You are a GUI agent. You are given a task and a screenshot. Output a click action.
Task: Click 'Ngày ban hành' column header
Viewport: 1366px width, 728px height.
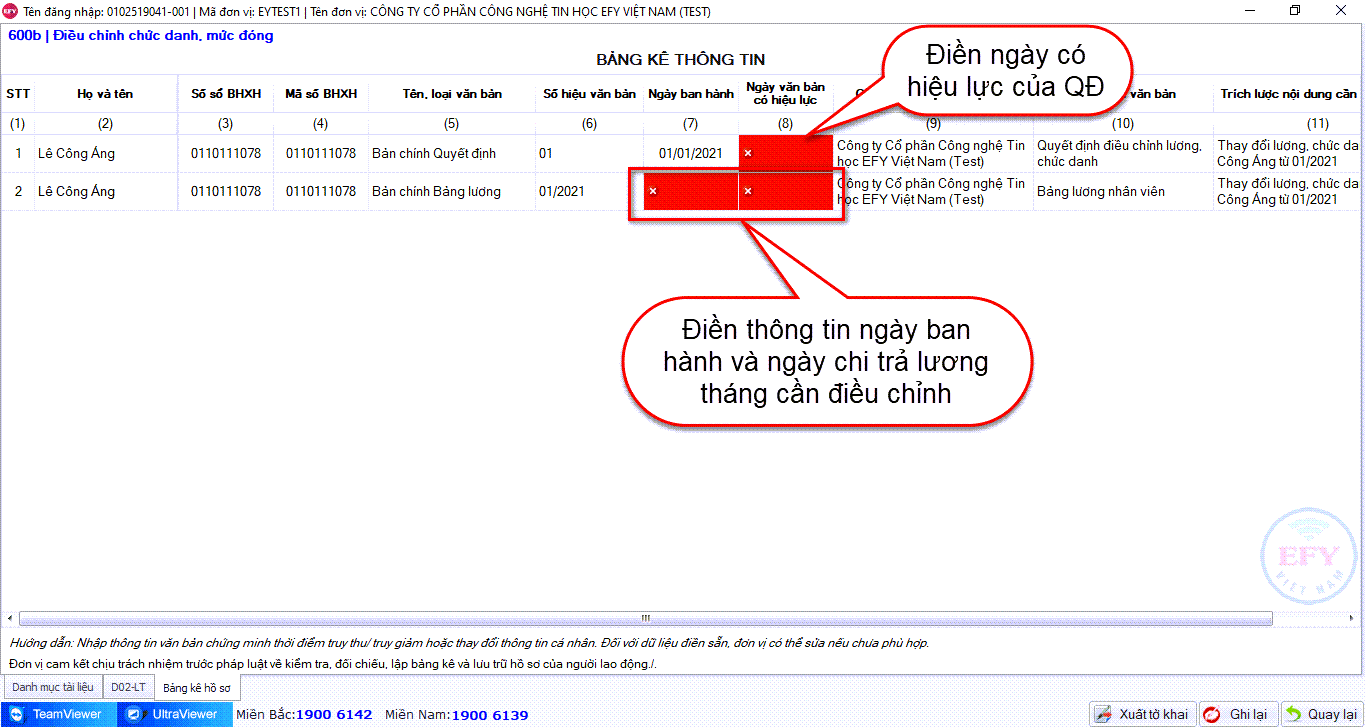tap(691, 94)
